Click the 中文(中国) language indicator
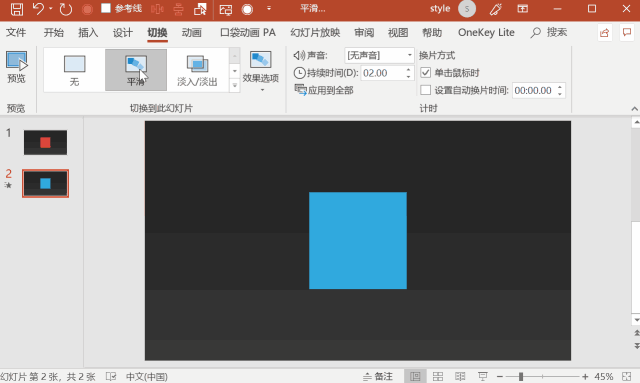This screenshot has height=383, width=640. coord(147,376)
